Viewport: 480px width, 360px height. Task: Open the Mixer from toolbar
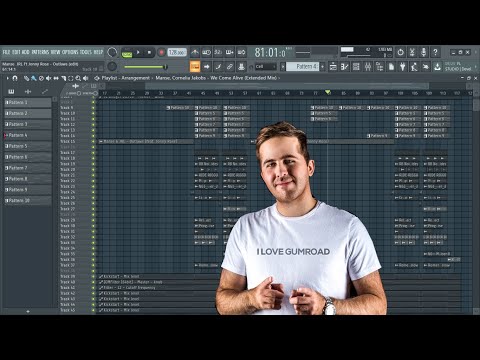tap(368, 67)
